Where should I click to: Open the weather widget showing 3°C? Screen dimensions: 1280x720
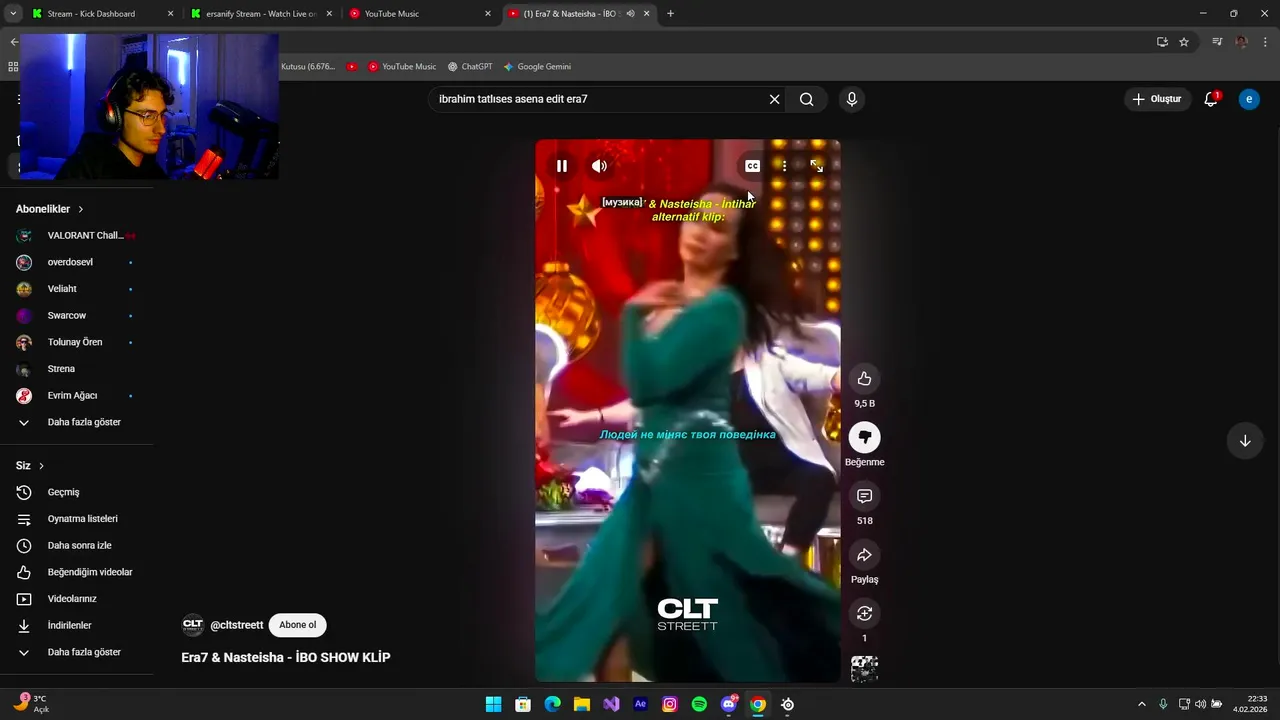click(30, 704)
